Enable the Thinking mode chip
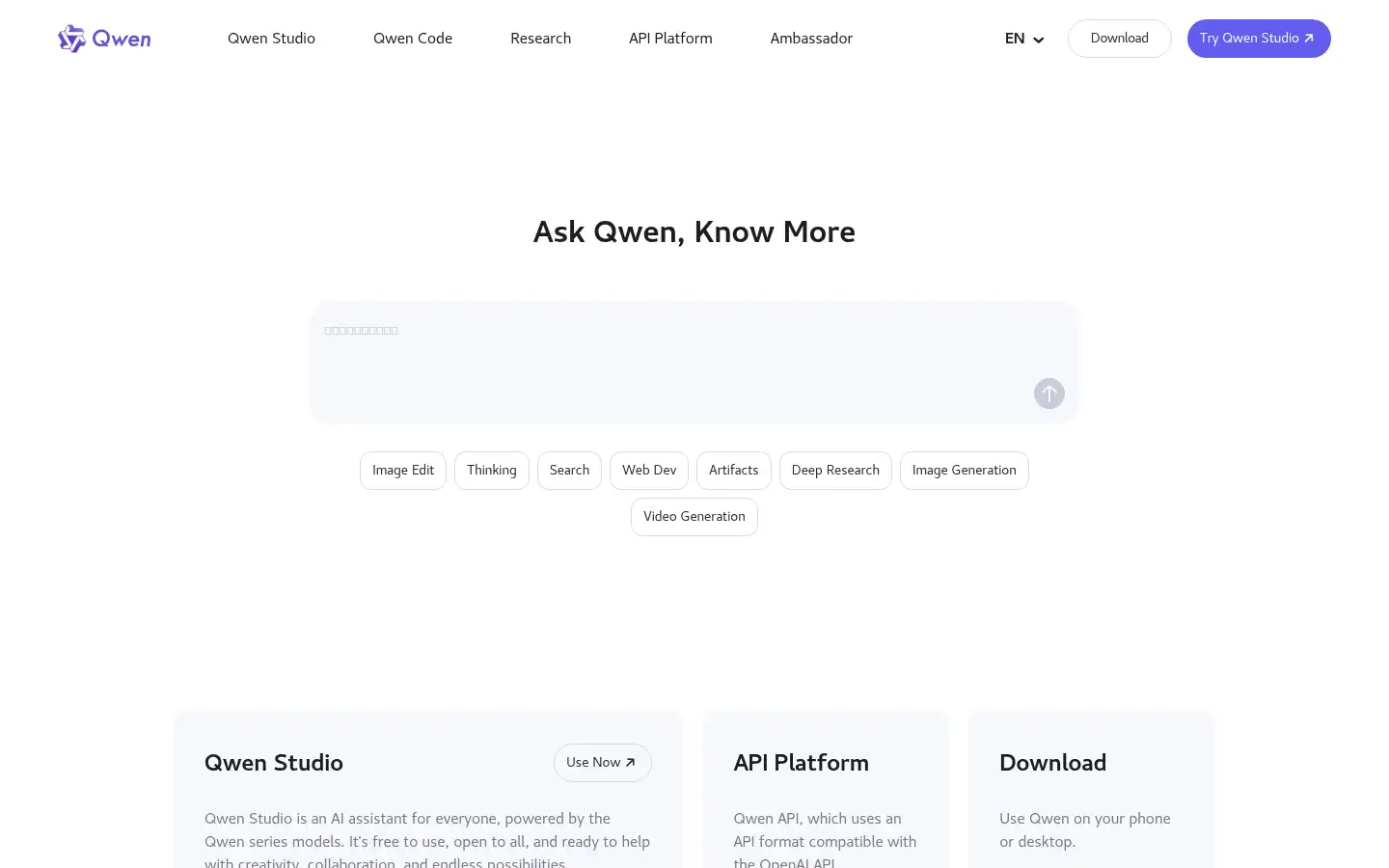The image size is (1389, 868). coord(492,471)
